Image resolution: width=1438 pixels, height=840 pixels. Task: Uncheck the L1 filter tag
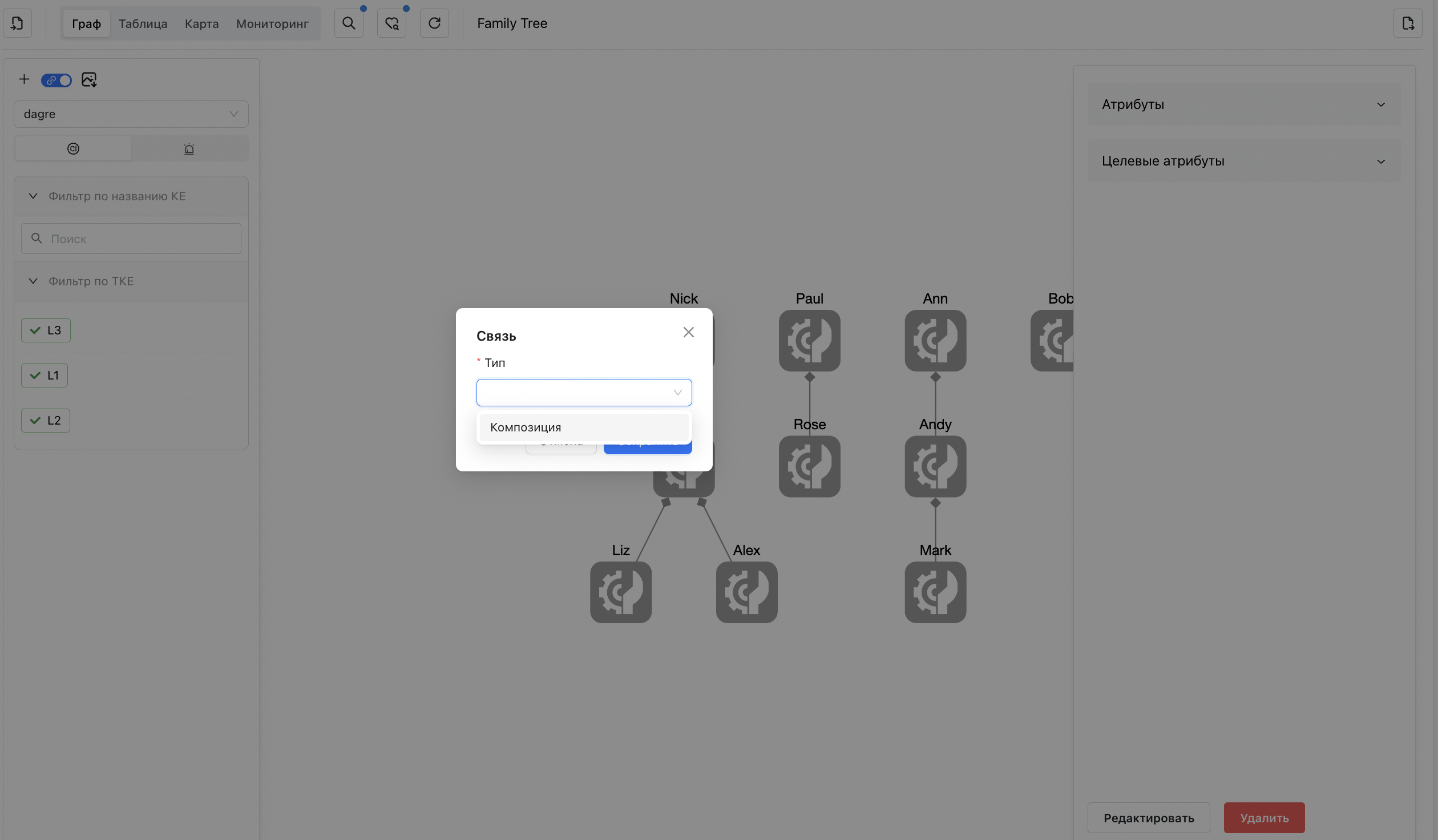pos(45,375)
